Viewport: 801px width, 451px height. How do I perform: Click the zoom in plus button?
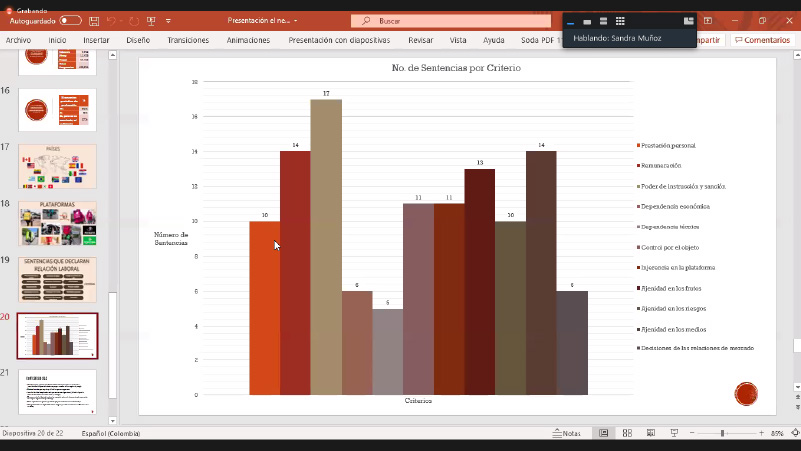(761, 433)
